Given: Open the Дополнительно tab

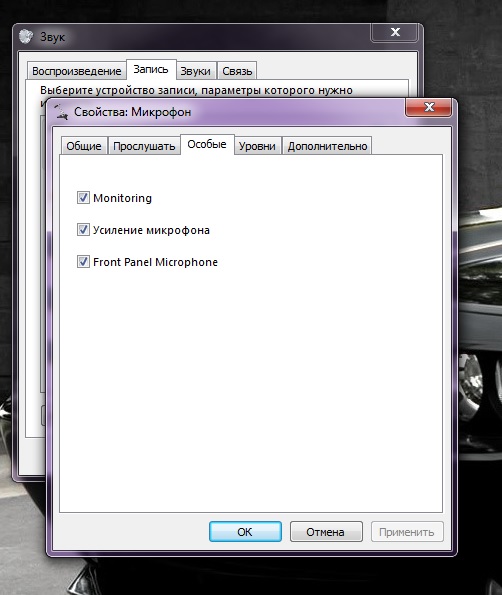Looking at the screenshot, I should (x=327, y=146).
